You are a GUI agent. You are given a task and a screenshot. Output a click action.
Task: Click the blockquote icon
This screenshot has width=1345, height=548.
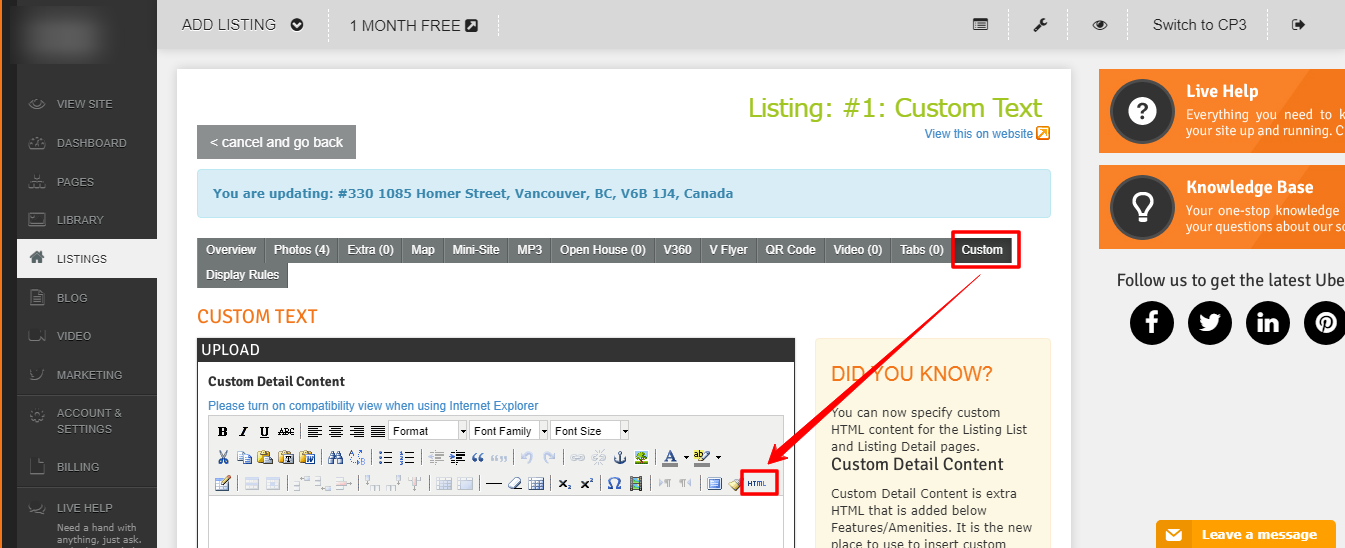478,458
